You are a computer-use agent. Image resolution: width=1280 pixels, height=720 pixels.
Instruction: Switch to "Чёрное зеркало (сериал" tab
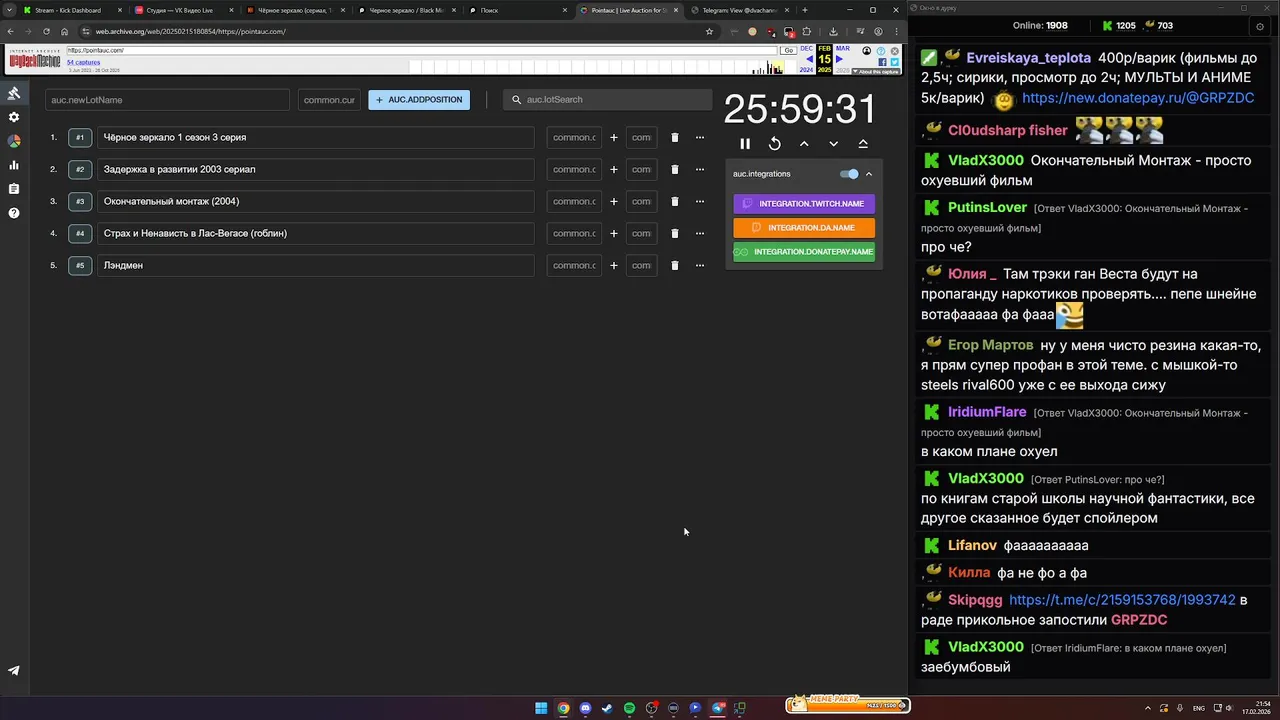pyautogui.click(x=293, y=10)
